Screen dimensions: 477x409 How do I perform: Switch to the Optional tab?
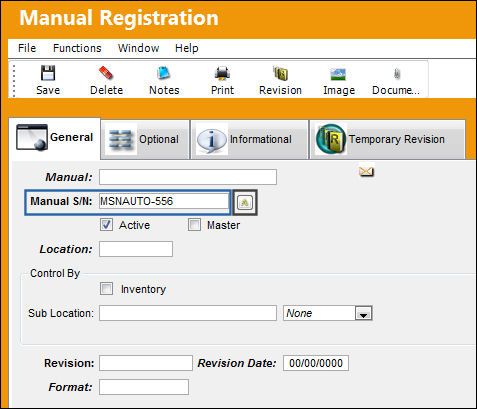[x=145, y=139]
